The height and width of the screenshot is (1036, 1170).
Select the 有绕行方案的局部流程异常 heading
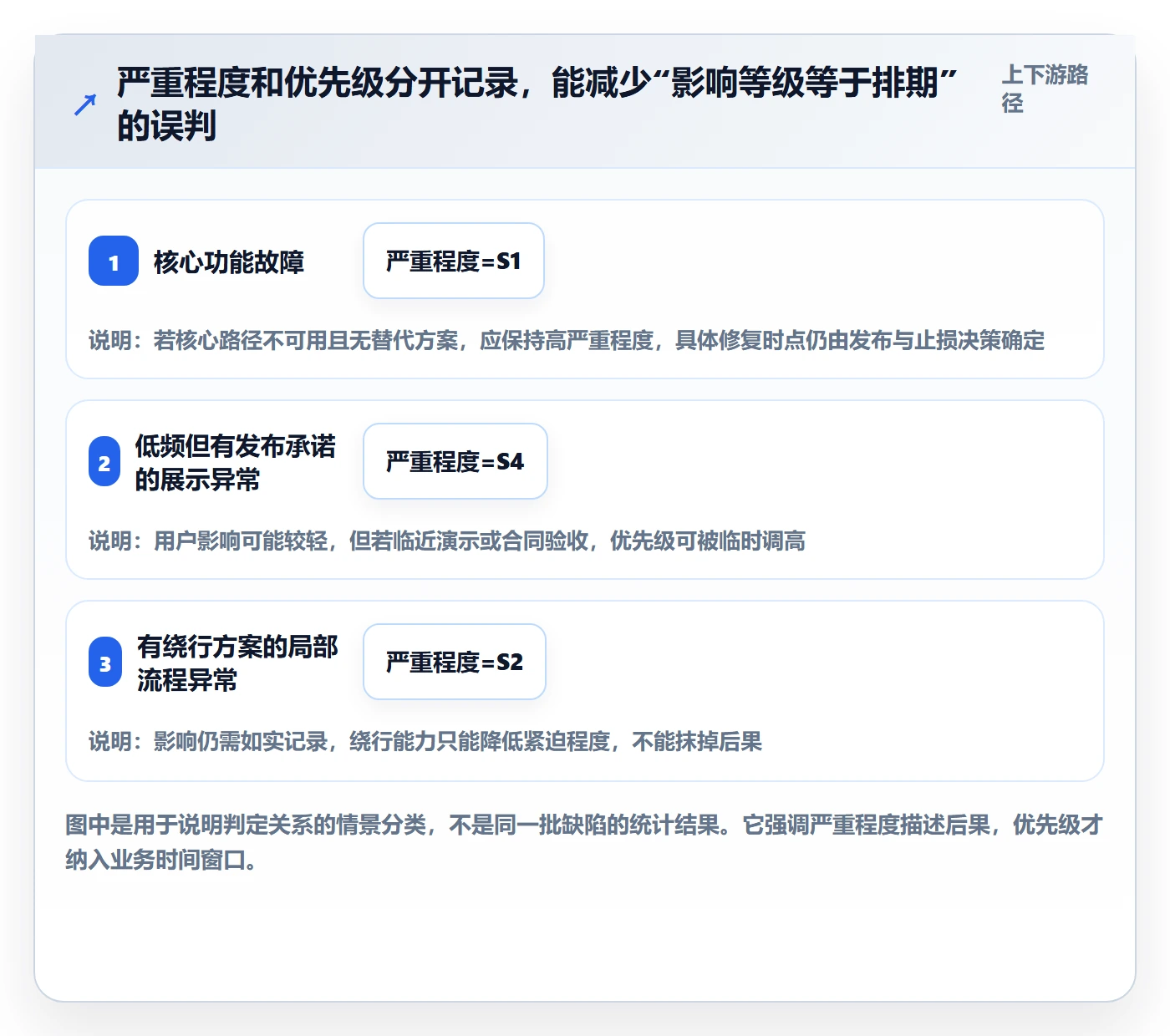(x=237, y=663)
